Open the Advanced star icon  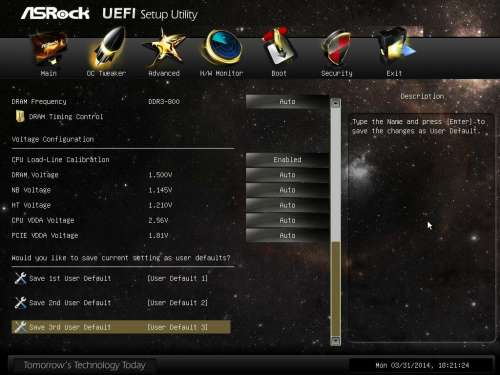pos(164,48)
